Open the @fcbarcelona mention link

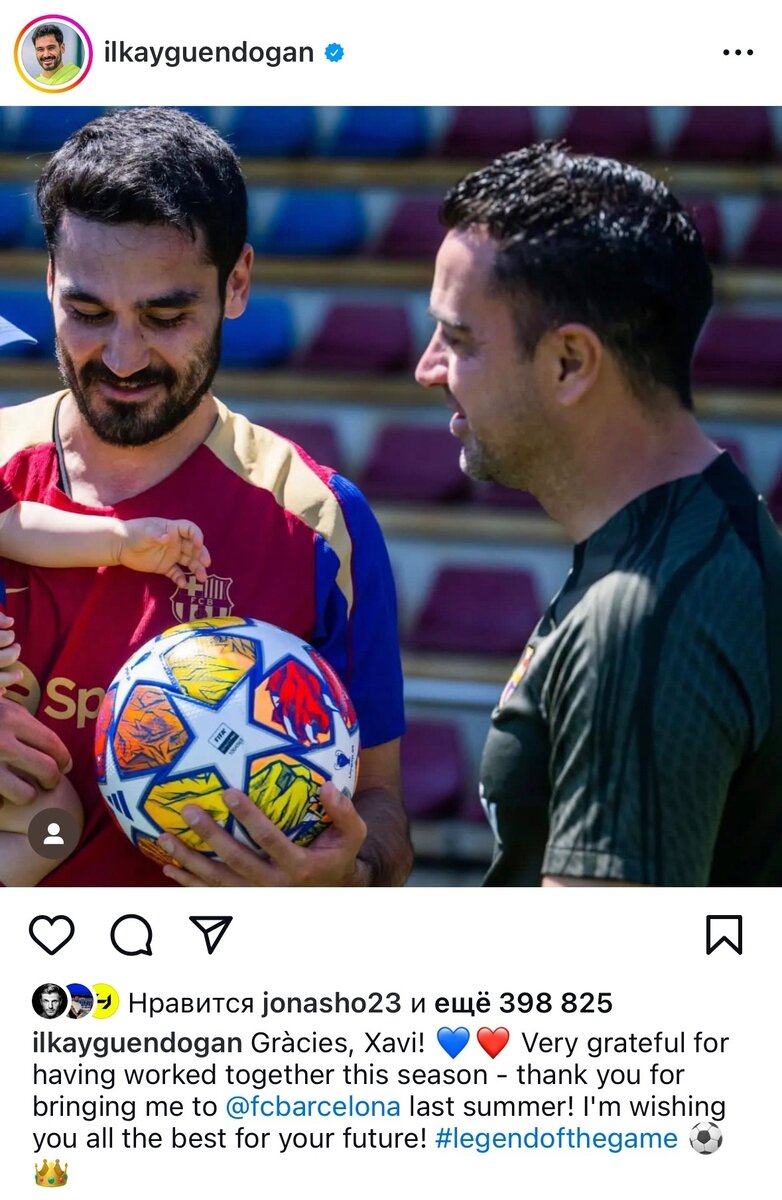[313, 1107]
